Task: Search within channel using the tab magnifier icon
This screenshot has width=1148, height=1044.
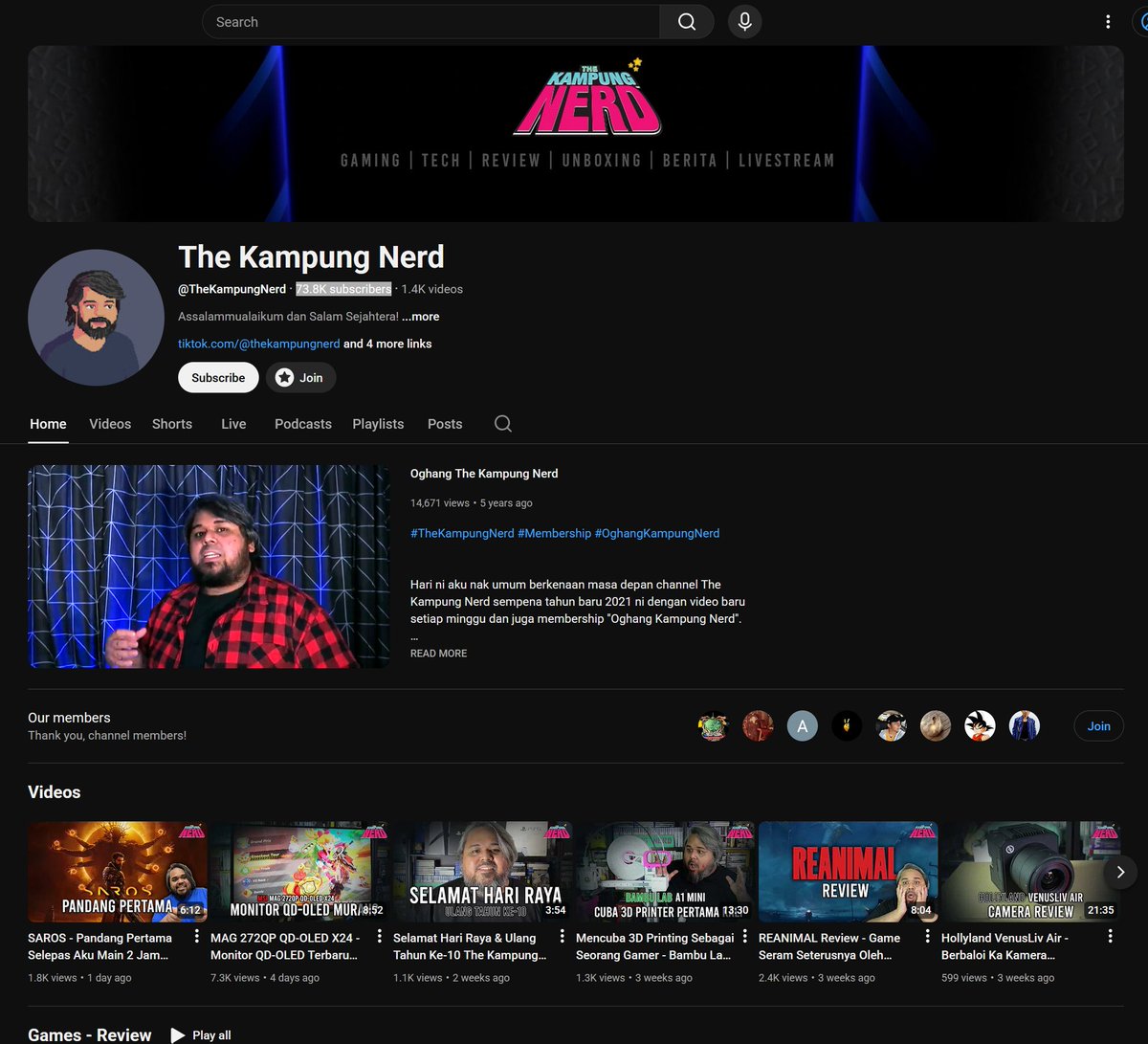Action: pos(503,424)
